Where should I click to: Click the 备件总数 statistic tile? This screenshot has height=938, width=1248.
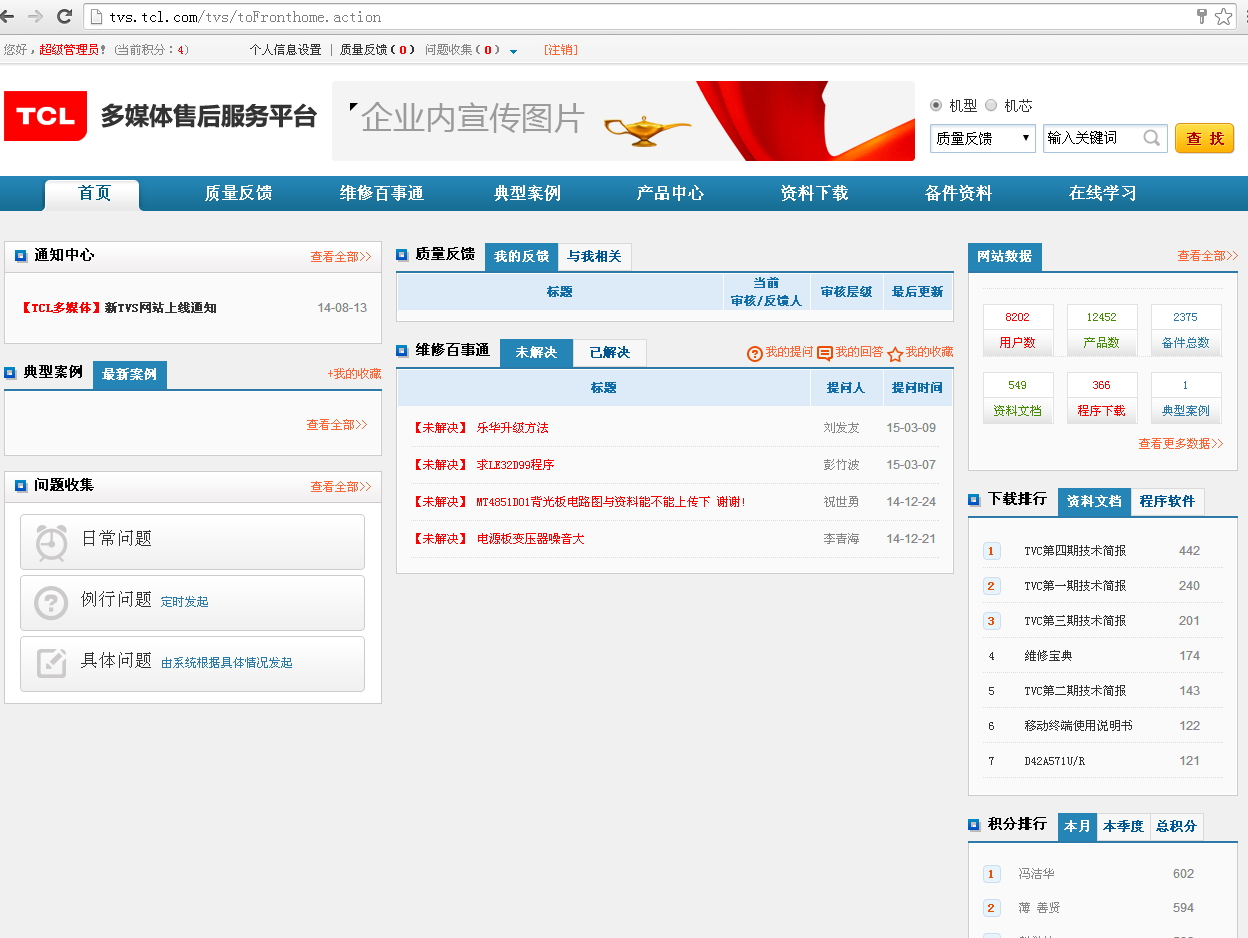click(x=1186, y=330)
